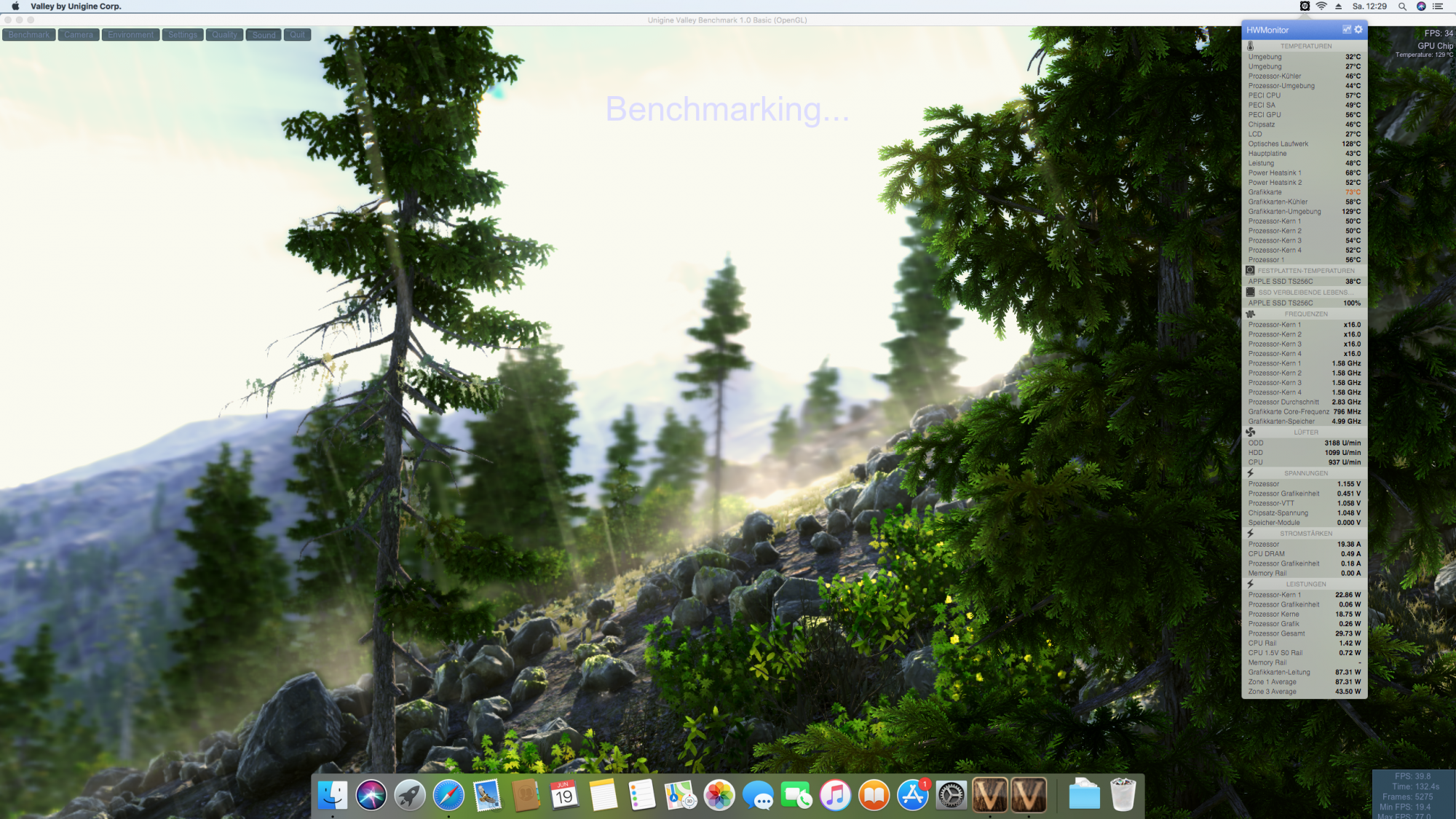
Task: Open System Preferences in Dock
Action: pyautogui.click(x=951, y=795)
